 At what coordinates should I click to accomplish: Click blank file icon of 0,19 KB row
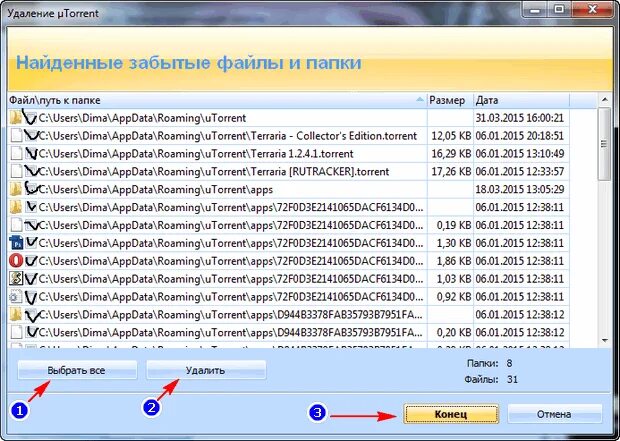coord(16,225)
